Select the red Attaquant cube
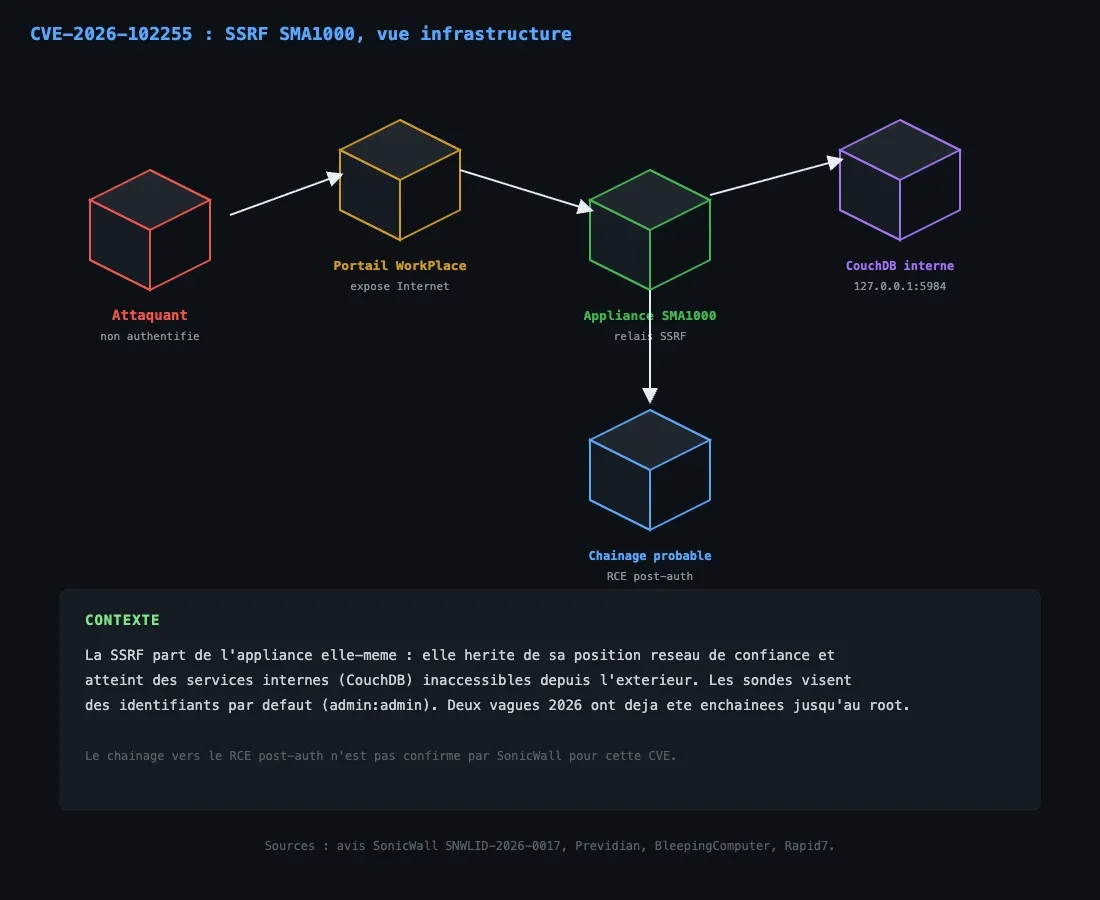1100x900 pixels. pyautogui.click(x=150, y=230)
